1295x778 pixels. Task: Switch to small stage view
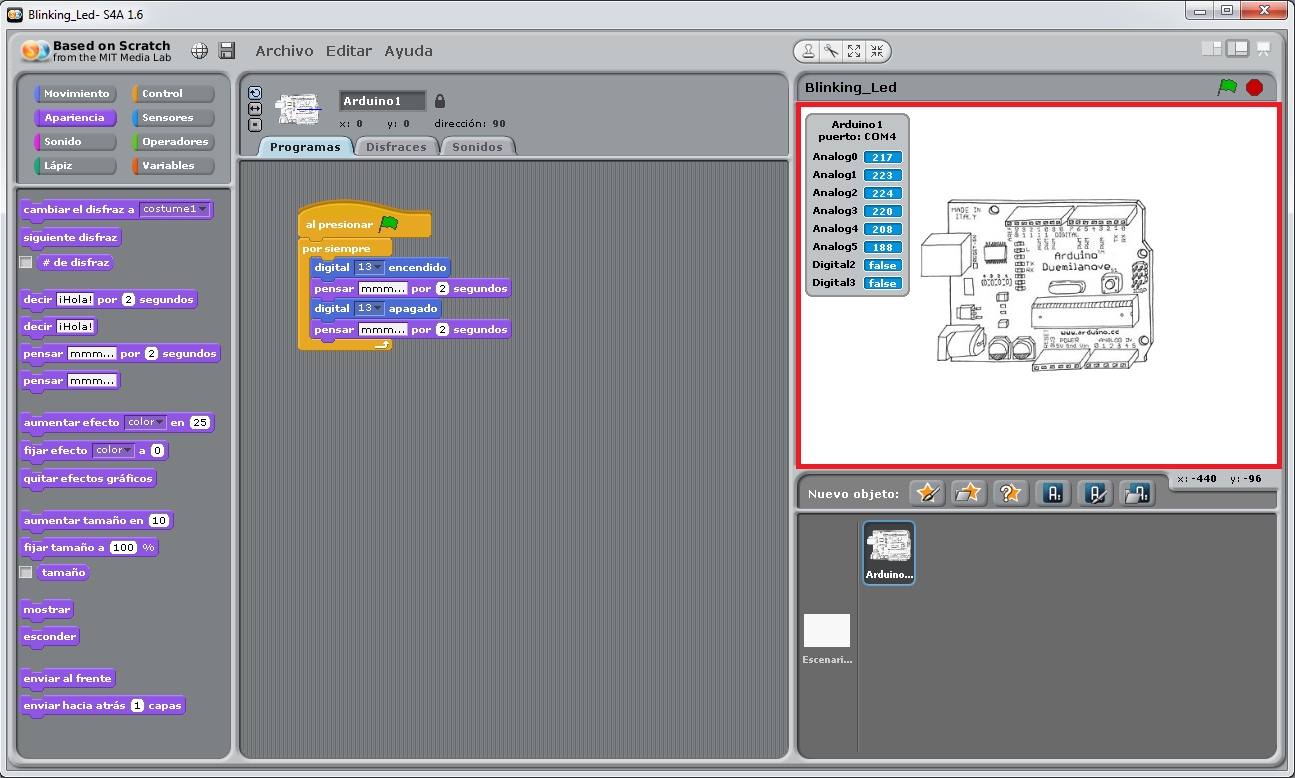coord(1212,48)
